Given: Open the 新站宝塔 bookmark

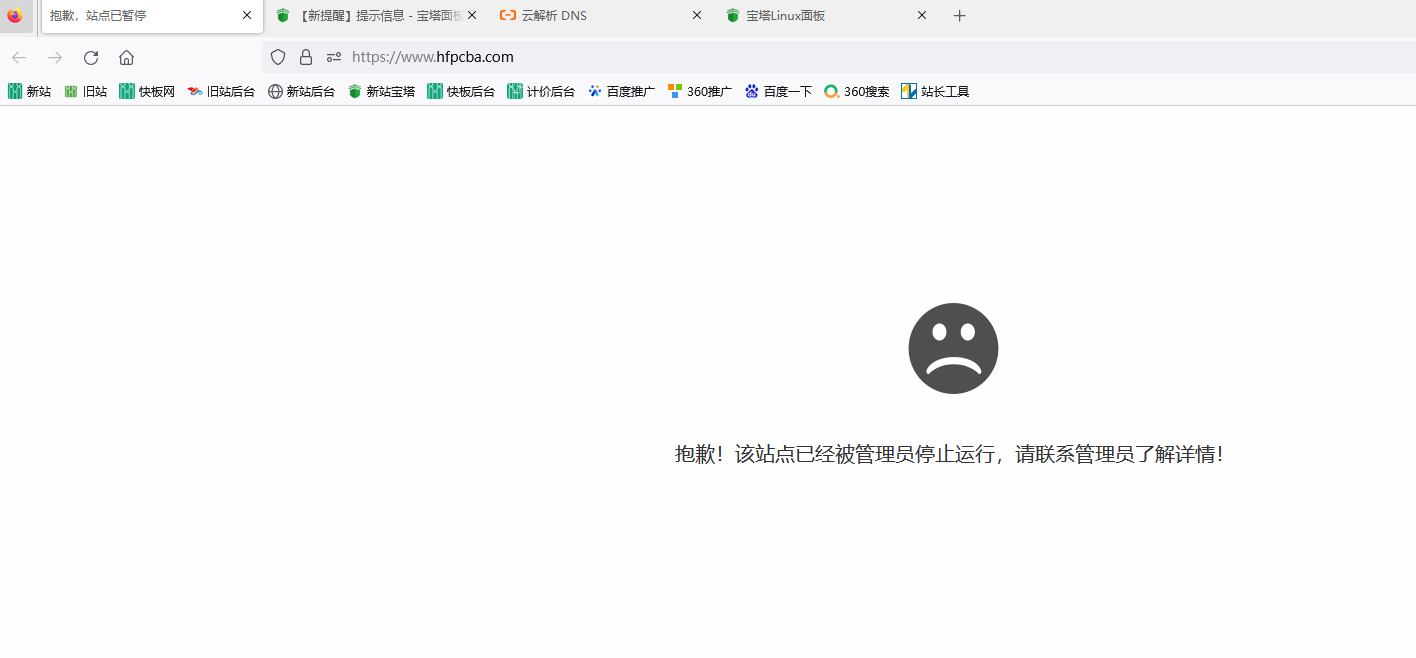Looking at the screenshot, I should [x=381, y=91].
